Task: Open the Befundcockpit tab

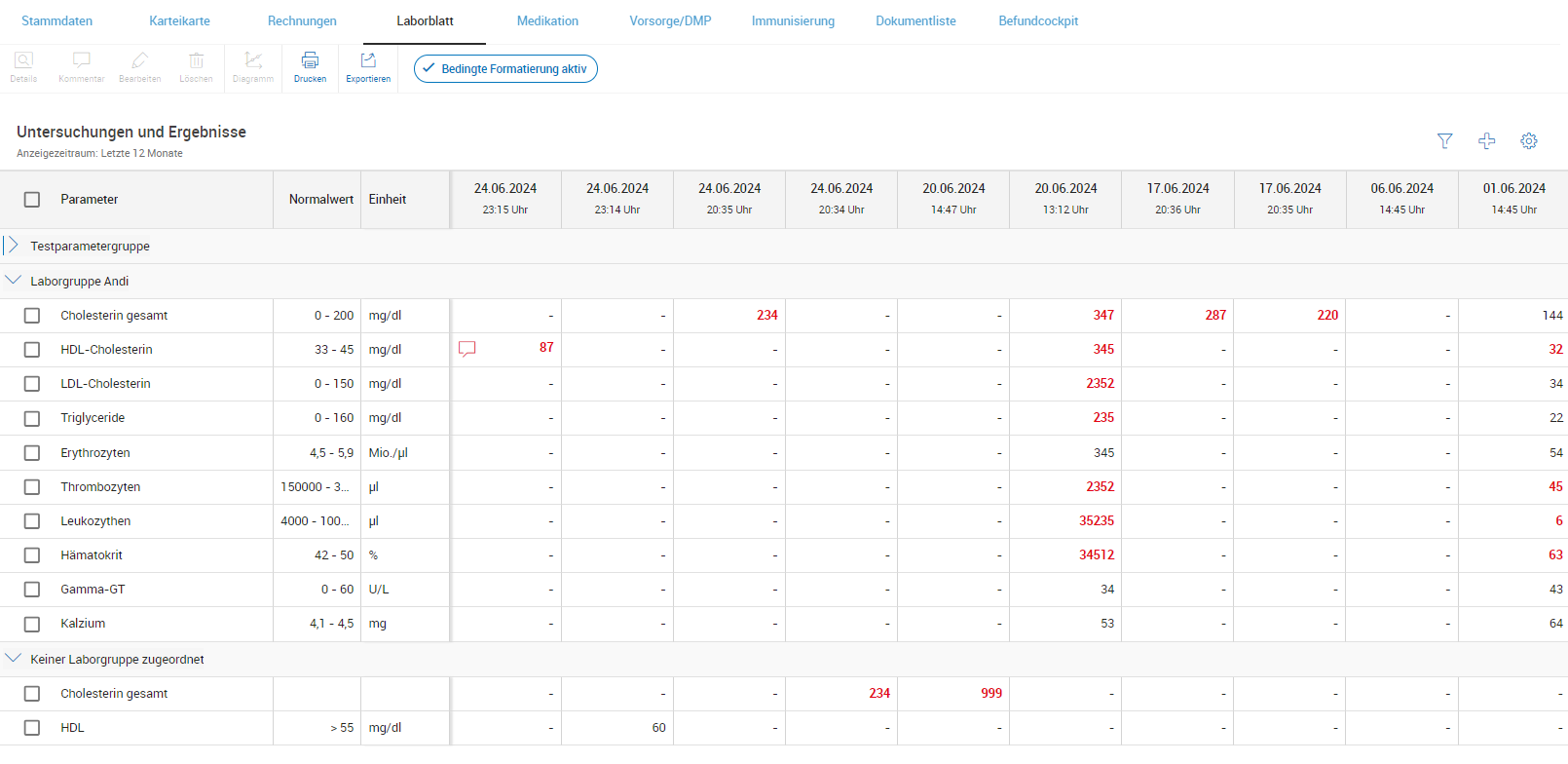Action: (x=1038, y=21)
